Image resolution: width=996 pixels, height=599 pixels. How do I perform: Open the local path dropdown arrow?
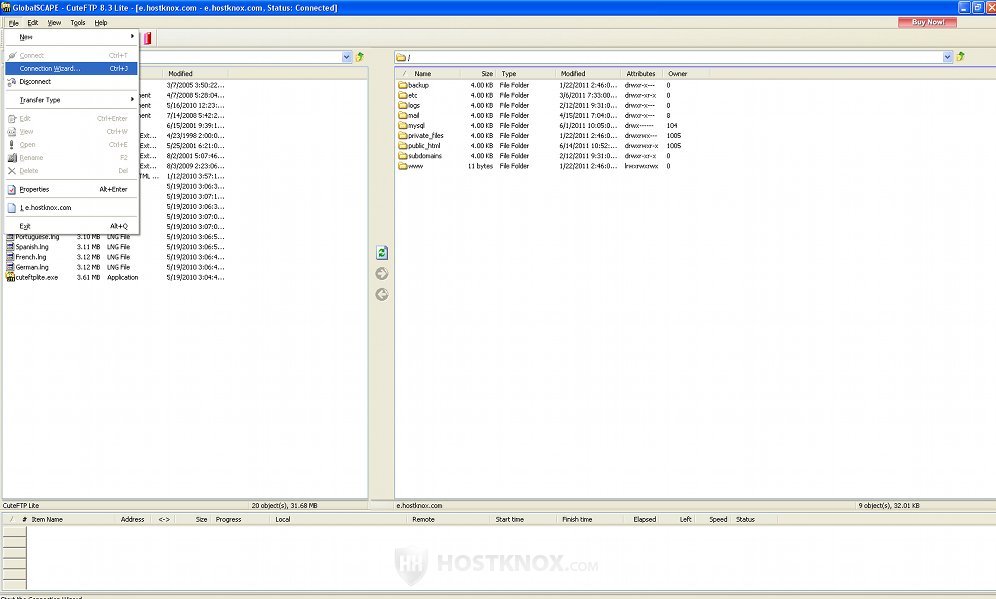click(x=347, y=57)
